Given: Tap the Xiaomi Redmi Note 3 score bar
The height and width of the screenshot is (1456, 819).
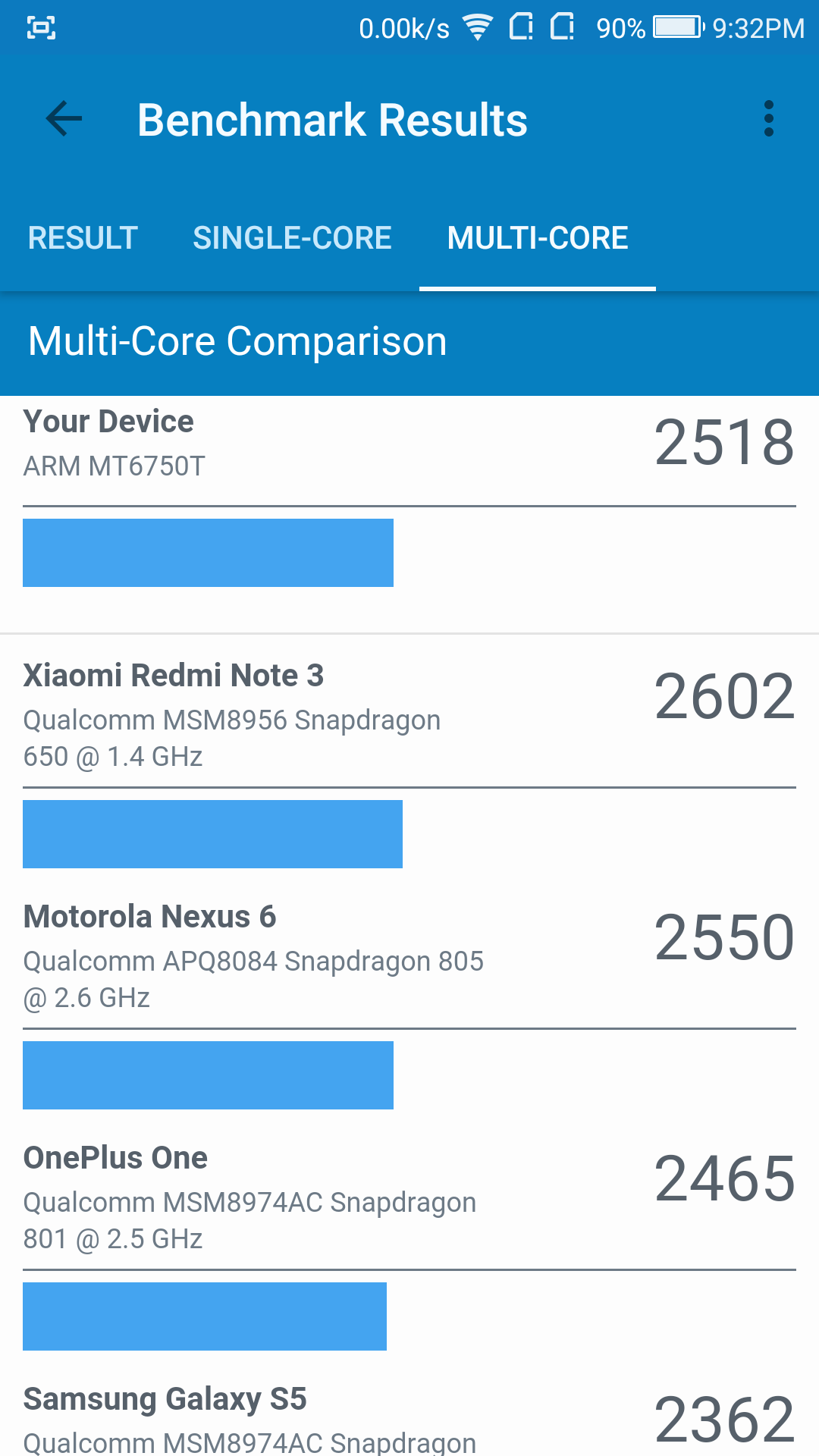Looking at the screenshot, I should click(212, 834).
